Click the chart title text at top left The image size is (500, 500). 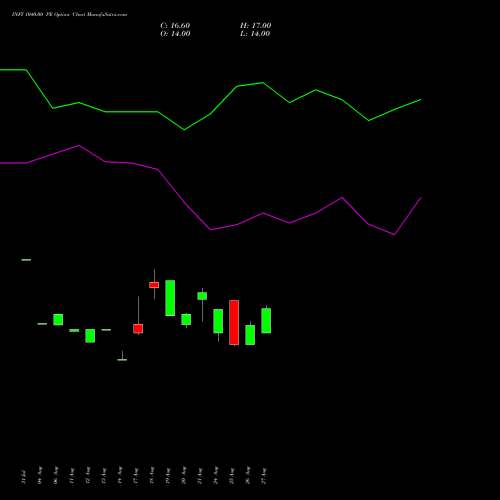click(69, 15)
